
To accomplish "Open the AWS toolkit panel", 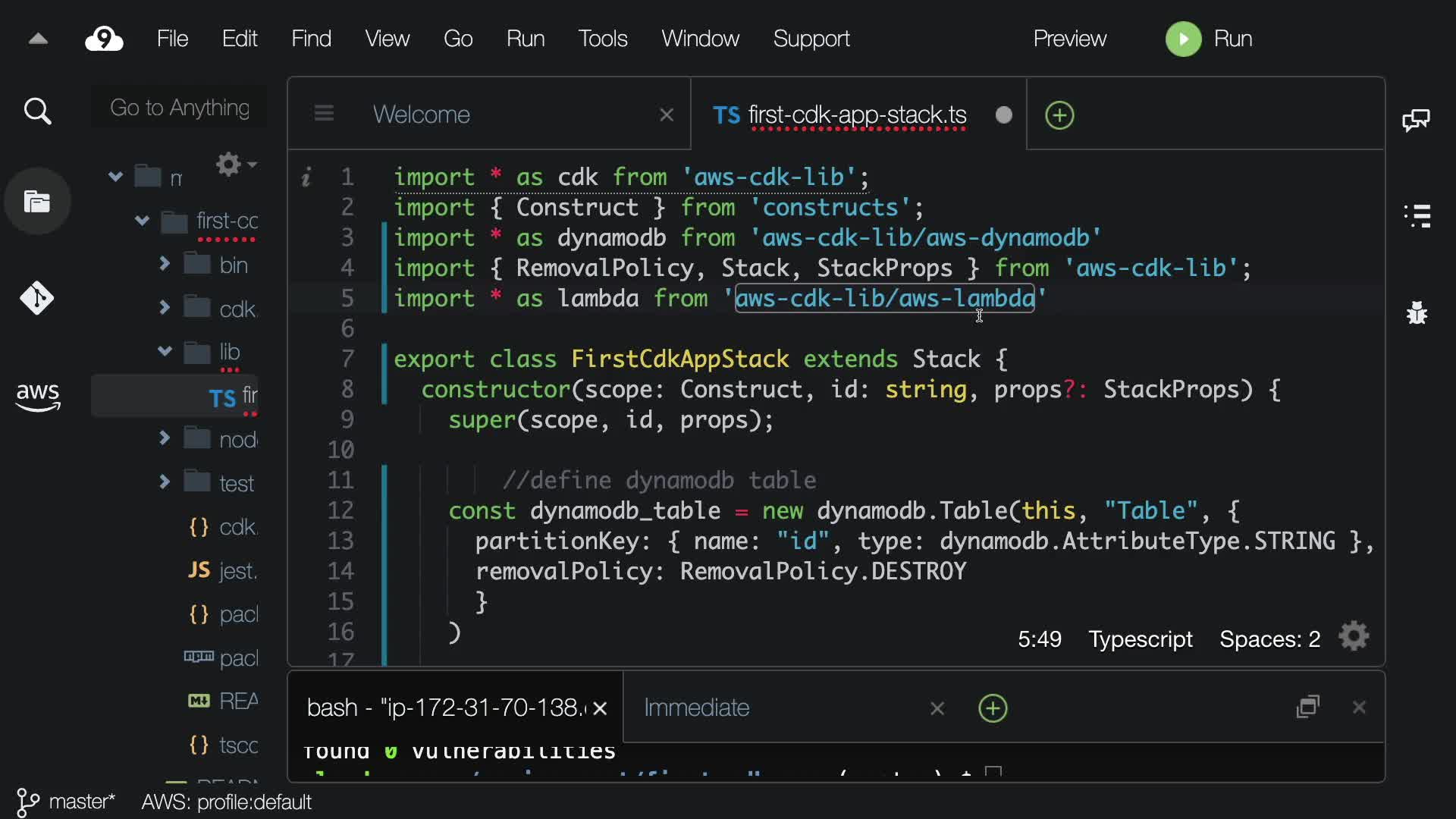I will [x=37, y=396].
